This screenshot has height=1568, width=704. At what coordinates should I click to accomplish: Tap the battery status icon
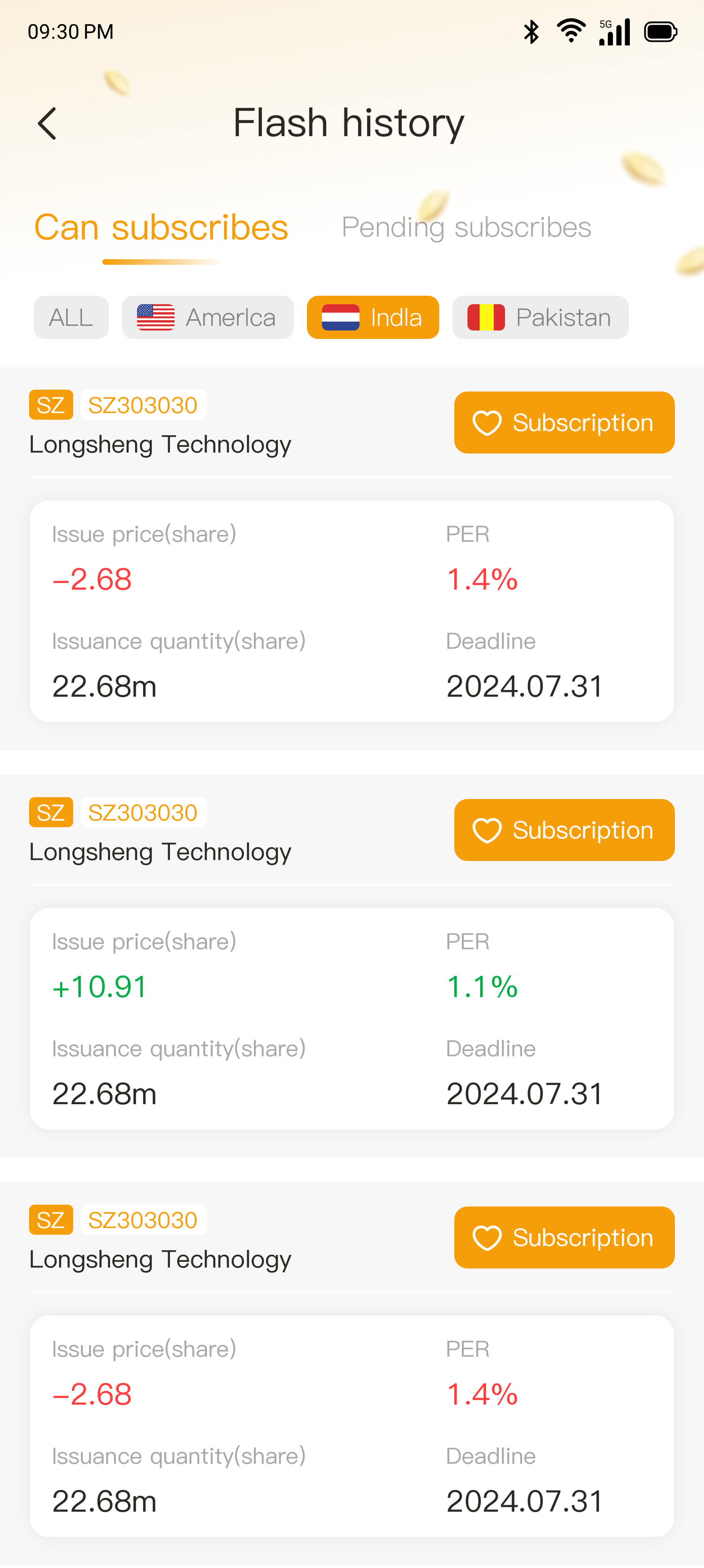pyautogui.click(x=660, y=31)
